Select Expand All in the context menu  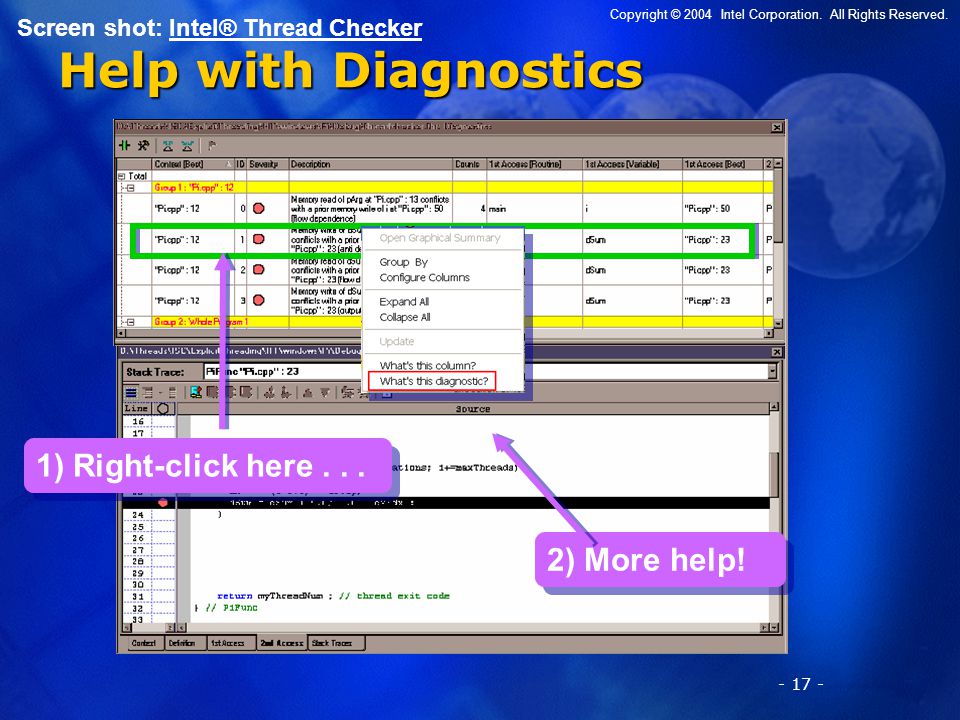[x=404, y=302]
